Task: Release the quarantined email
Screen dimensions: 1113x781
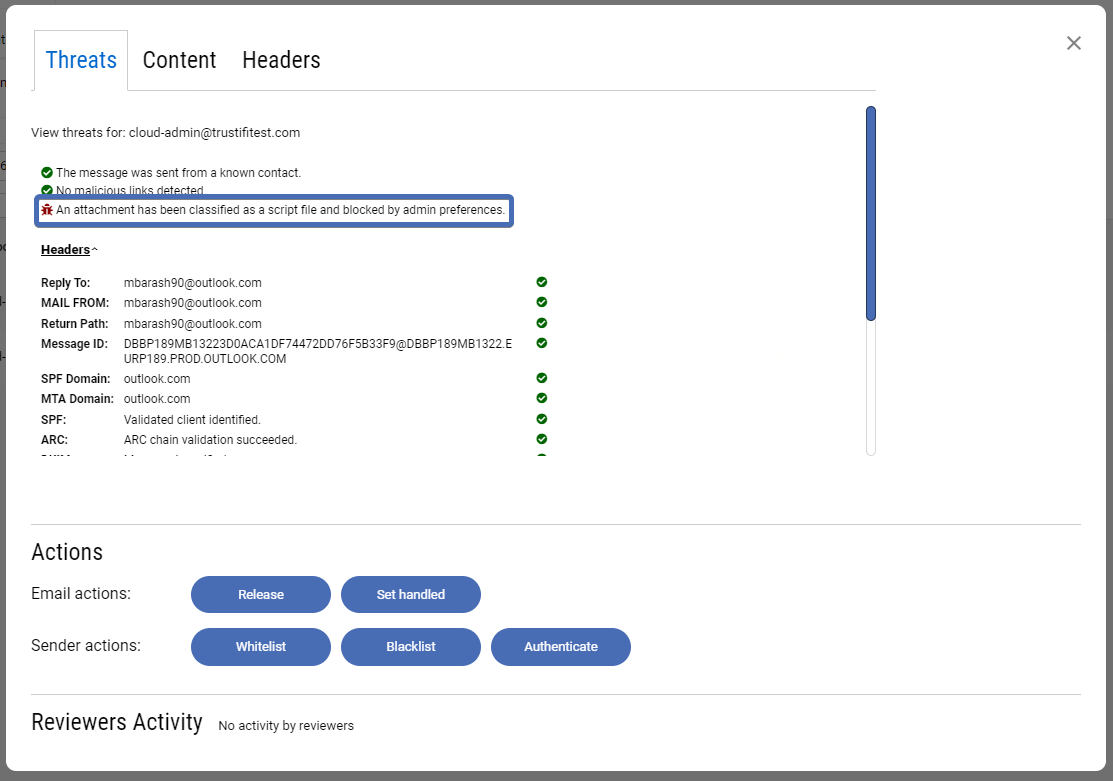Action: pos(260,594)
